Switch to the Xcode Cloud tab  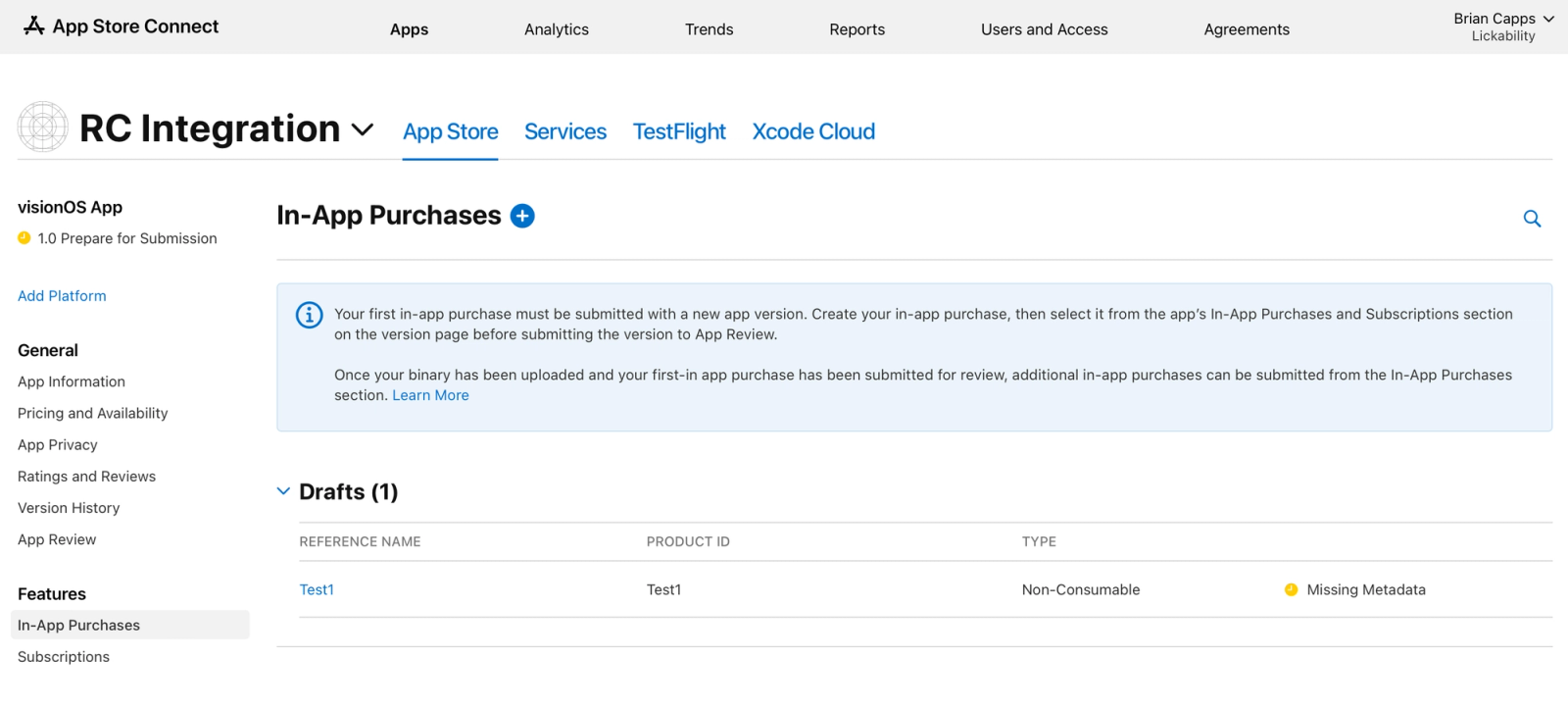click(x=813, y=131)
